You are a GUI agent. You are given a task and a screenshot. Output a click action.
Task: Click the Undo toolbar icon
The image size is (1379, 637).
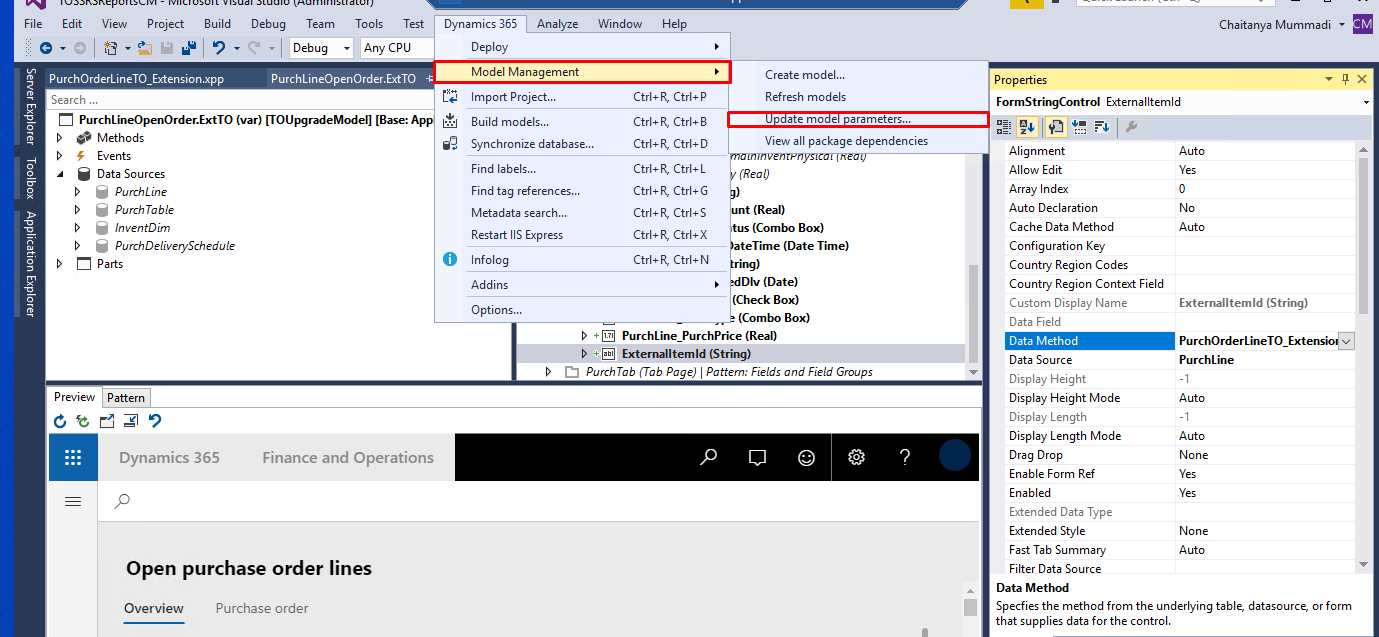[x=219, y=48]
